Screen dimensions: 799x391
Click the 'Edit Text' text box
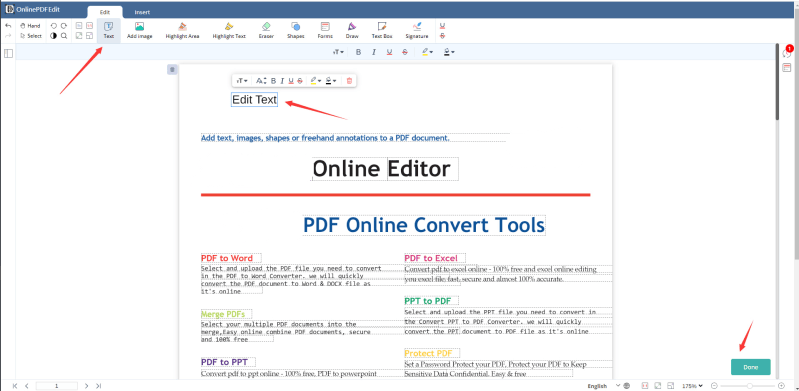pyautogui.click(x=254, y=100)
